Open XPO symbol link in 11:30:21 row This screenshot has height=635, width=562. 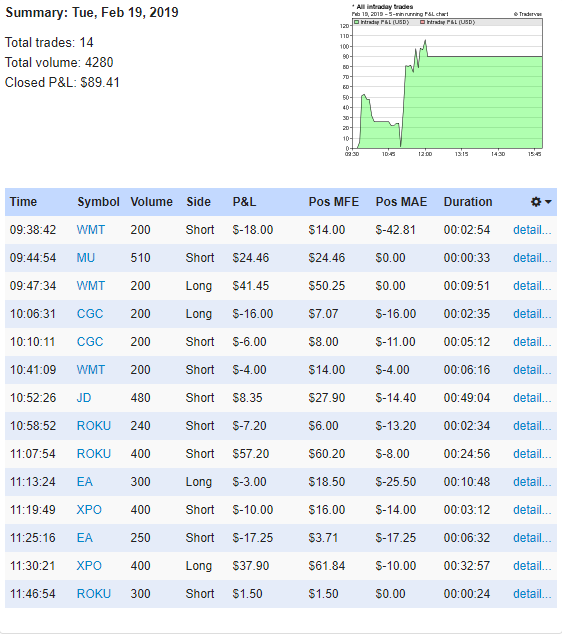(x=89, y=565)
